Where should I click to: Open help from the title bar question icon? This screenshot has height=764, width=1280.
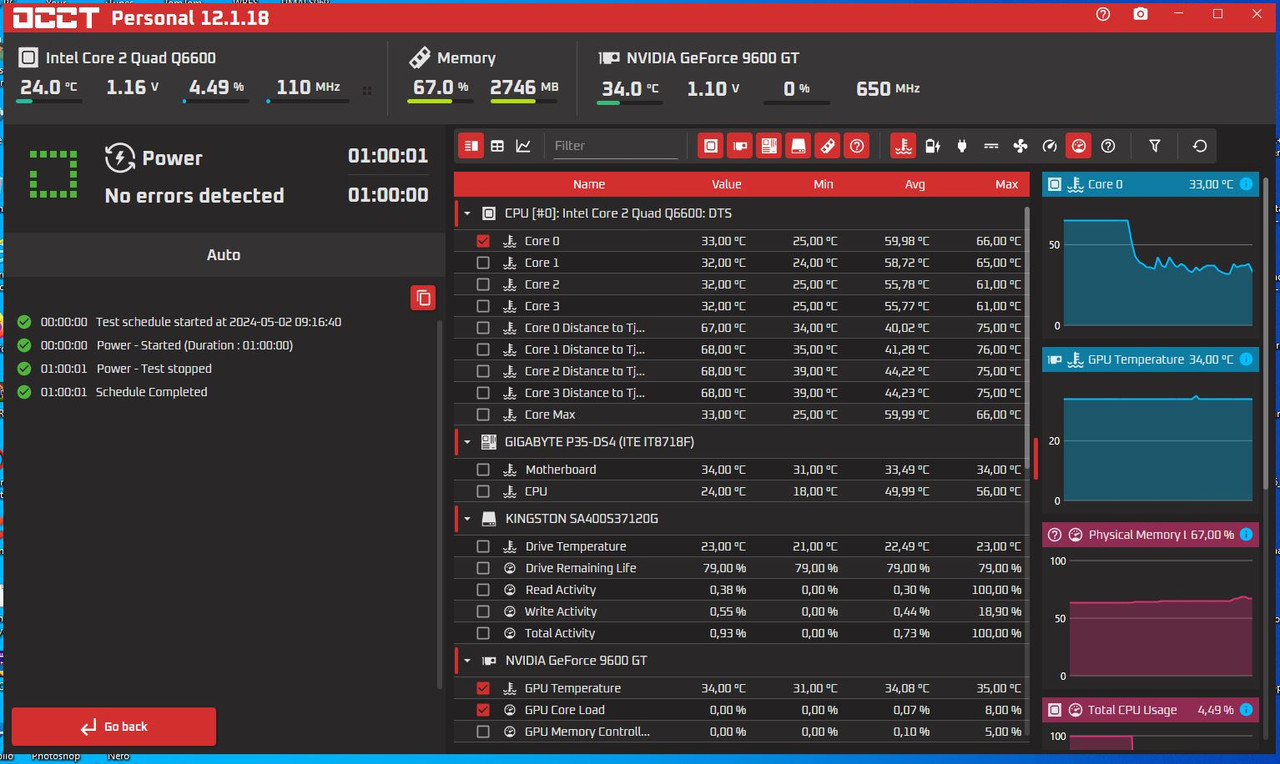[x=1103, y=14]
